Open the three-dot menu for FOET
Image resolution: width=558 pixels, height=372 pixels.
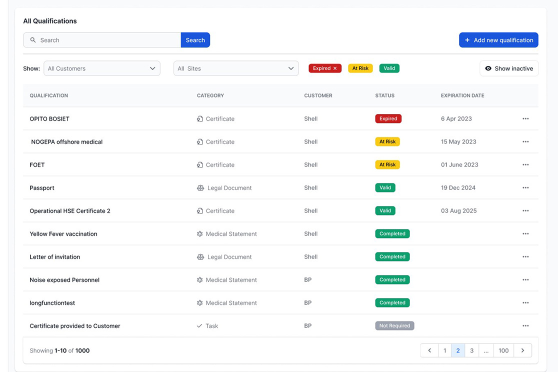525,164
